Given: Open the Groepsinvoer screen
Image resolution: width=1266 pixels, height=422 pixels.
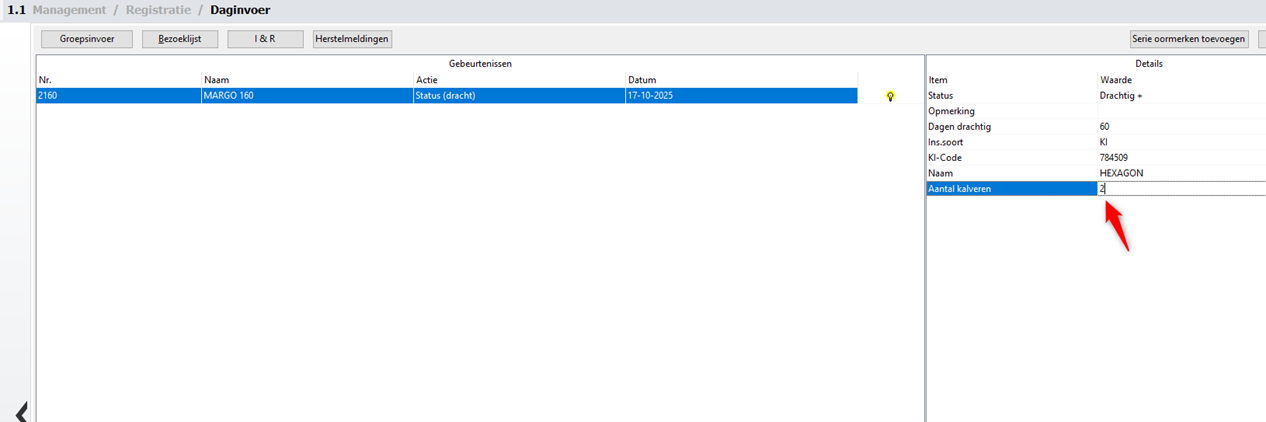Looking at the screenshot, I should coord(87,39).
